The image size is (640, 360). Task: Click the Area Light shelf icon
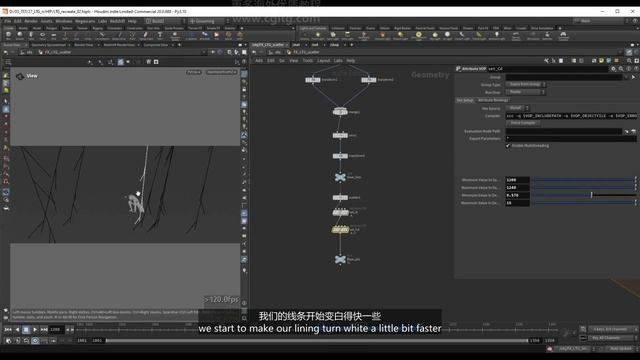pos(347,36)
